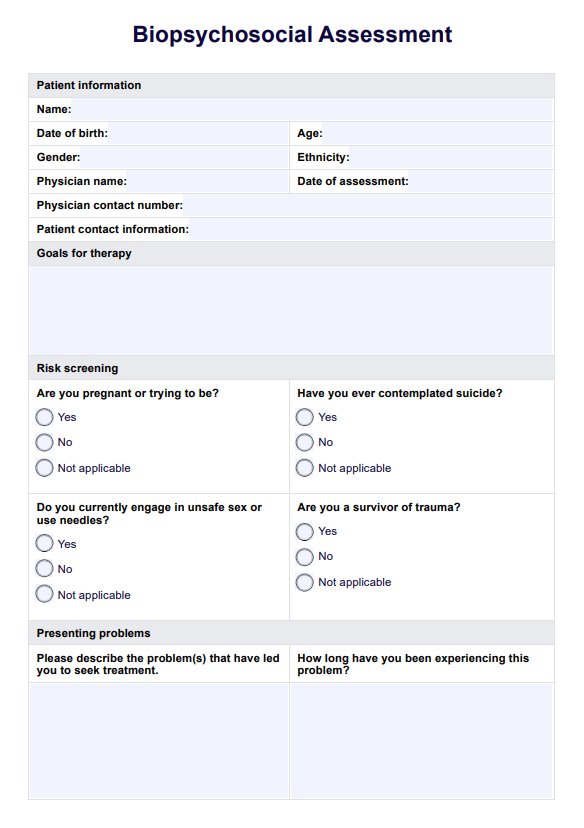Select No for contemplated suicide
This screenshot has height=828, width=584.
pyautogui.click(x=305, y=443)
